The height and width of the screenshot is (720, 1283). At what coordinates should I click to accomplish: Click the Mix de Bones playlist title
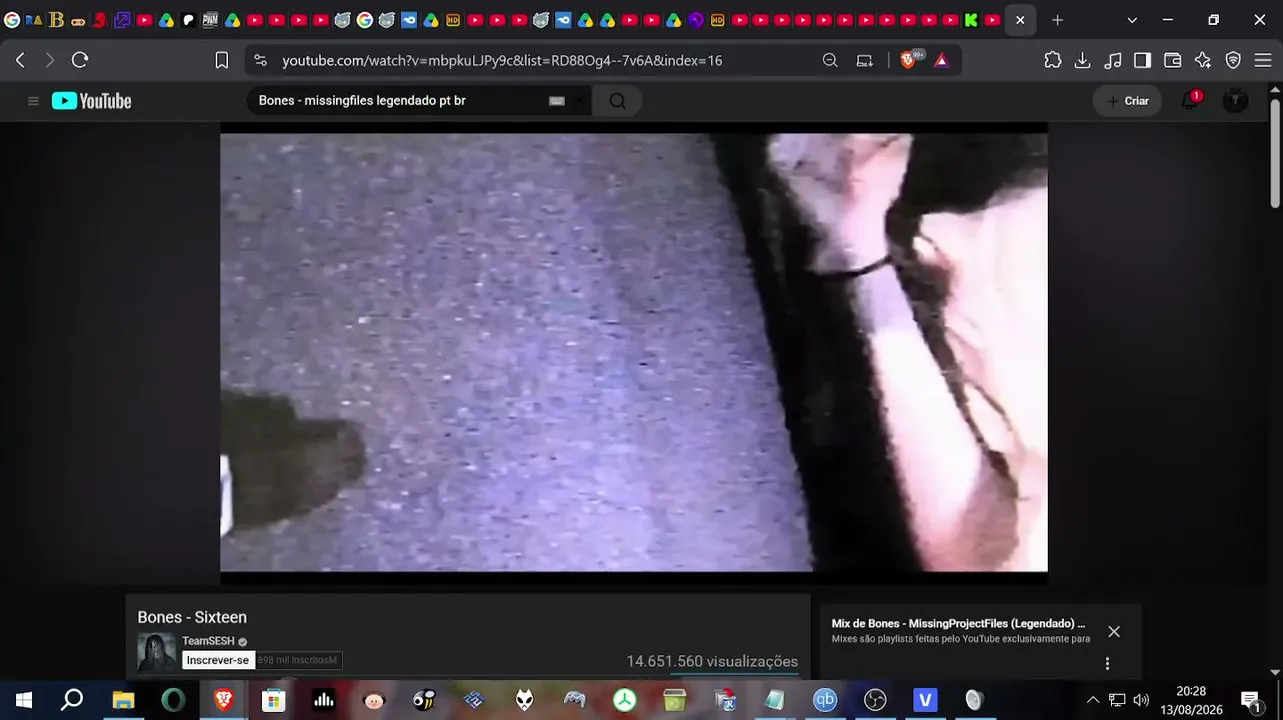(958, 623)
